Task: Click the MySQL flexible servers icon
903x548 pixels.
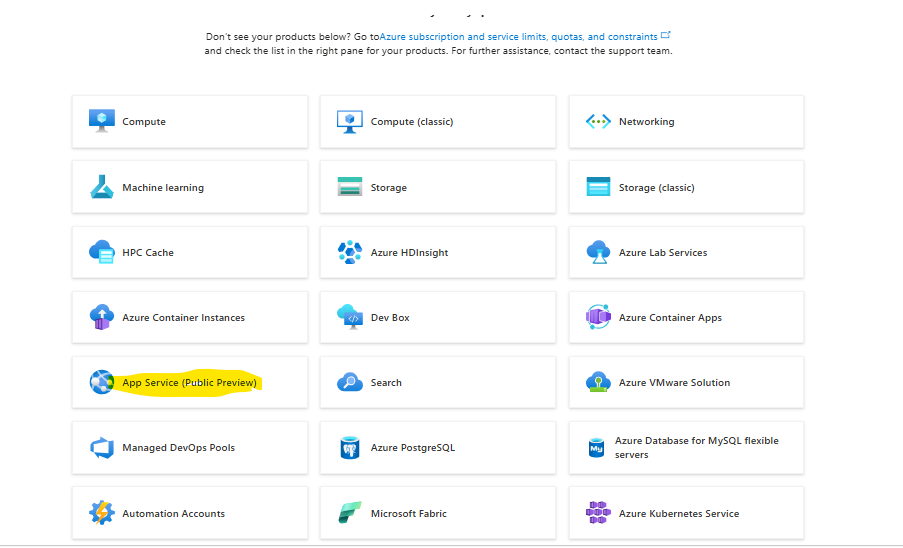Action: tap(596, 448)
